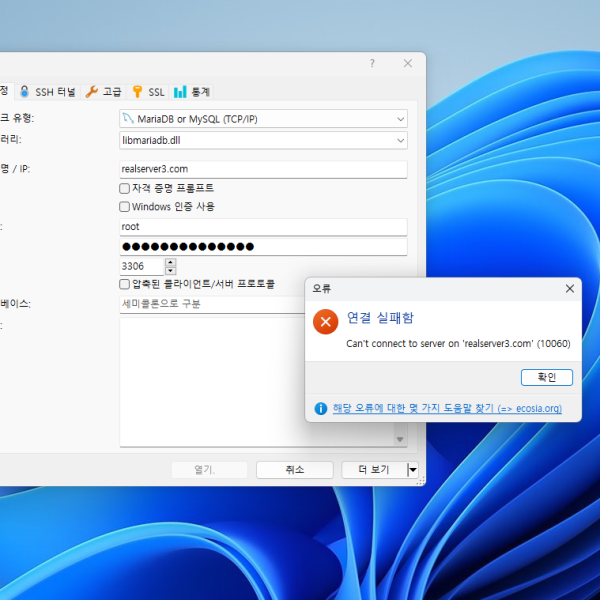Viewport: 600px width, 600px height.
Task: Open the SSH 터널 tab
Action: (x=48, y=92)
